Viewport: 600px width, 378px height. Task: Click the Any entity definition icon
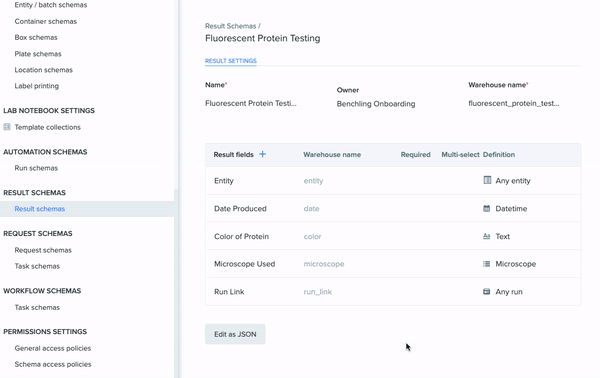[487, 180]
